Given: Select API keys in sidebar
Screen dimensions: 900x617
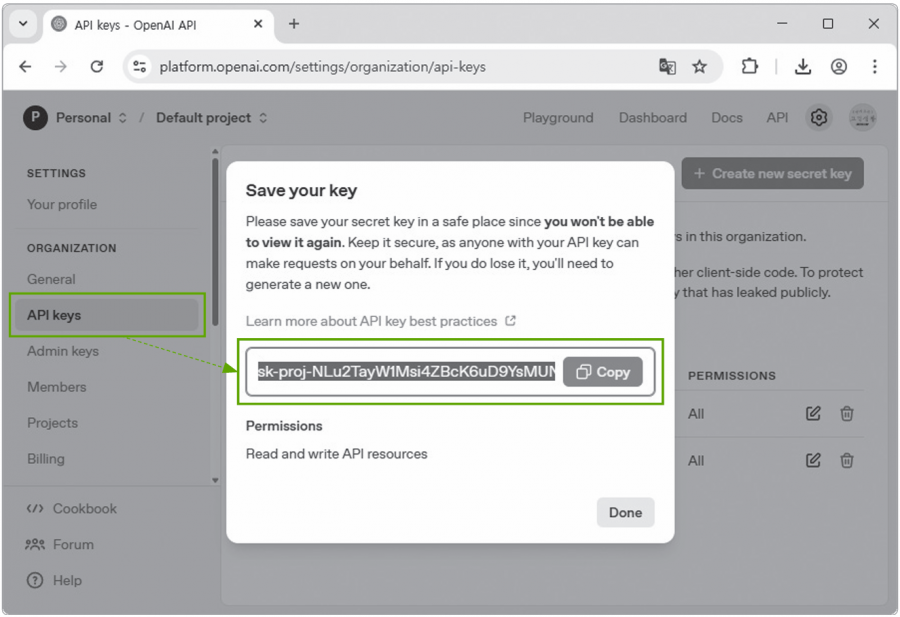Looking at the screenshot, I should coord(107,315).
